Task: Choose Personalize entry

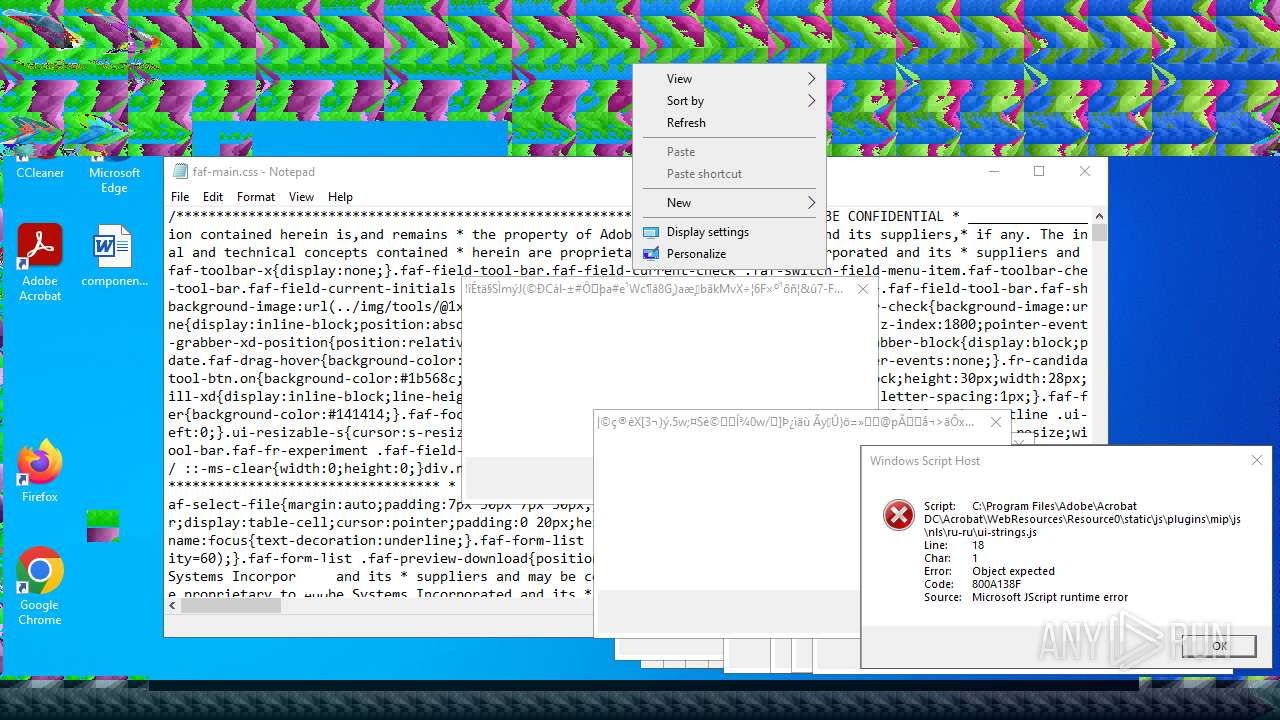Action: click(x=729, y=254)
